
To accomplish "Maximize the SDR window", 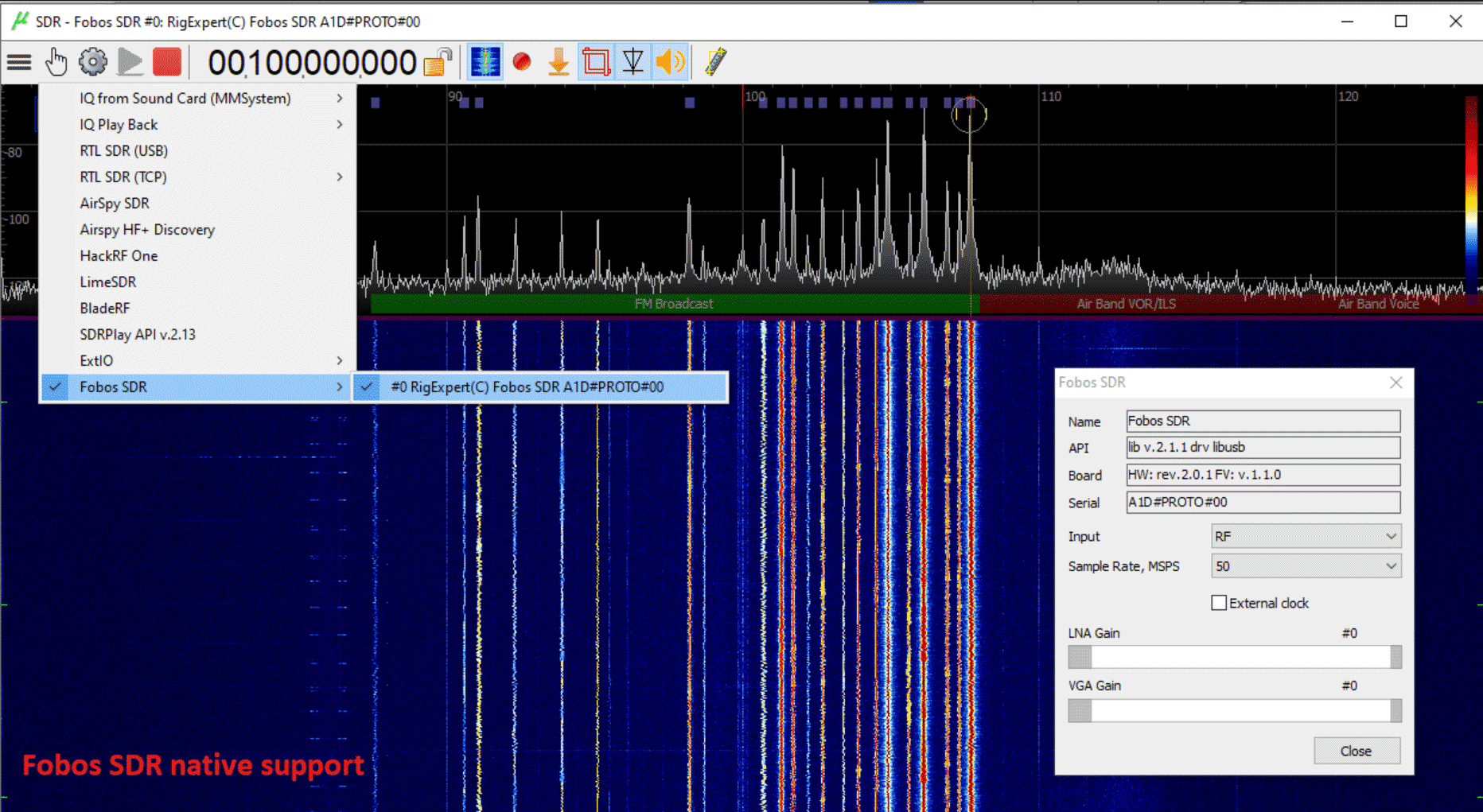I will point(1401,21).
